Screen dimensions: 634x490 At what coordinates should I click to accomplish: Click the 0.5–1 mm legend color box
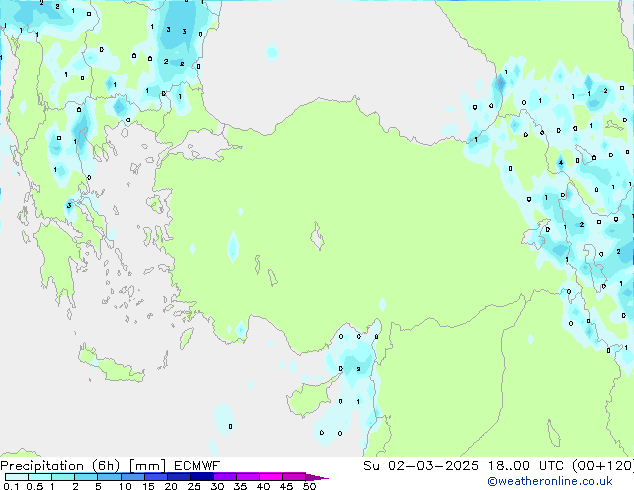(x=40, y=477)
